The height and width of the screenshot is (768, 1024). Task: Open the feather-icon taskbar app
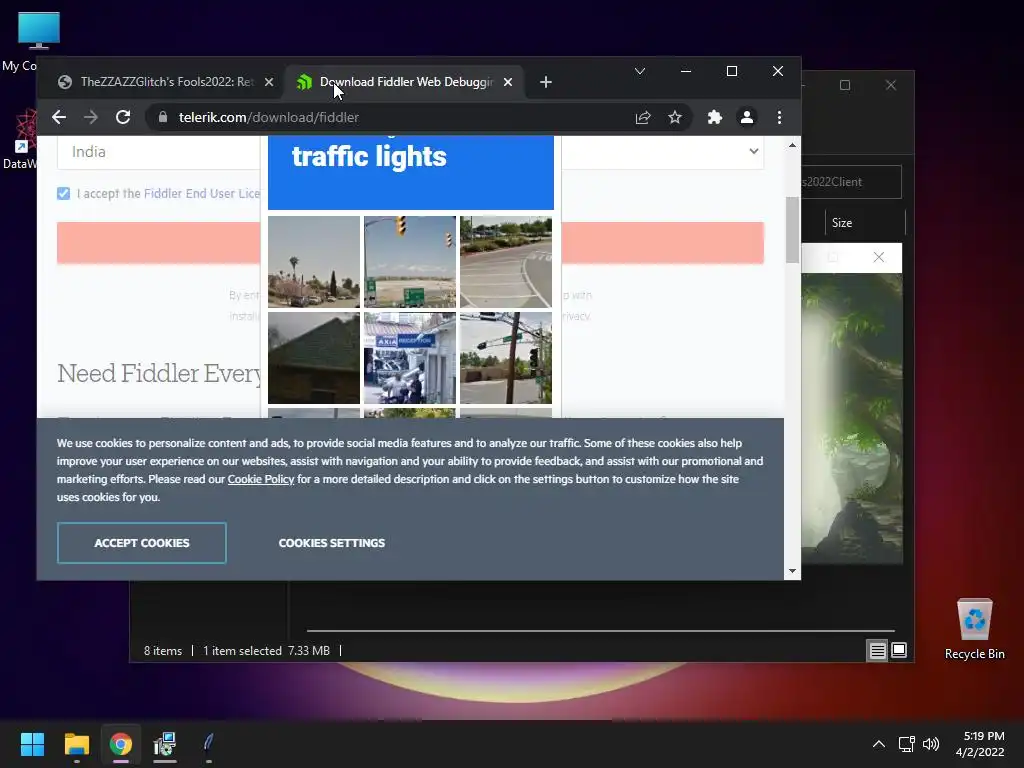(208, 744)
